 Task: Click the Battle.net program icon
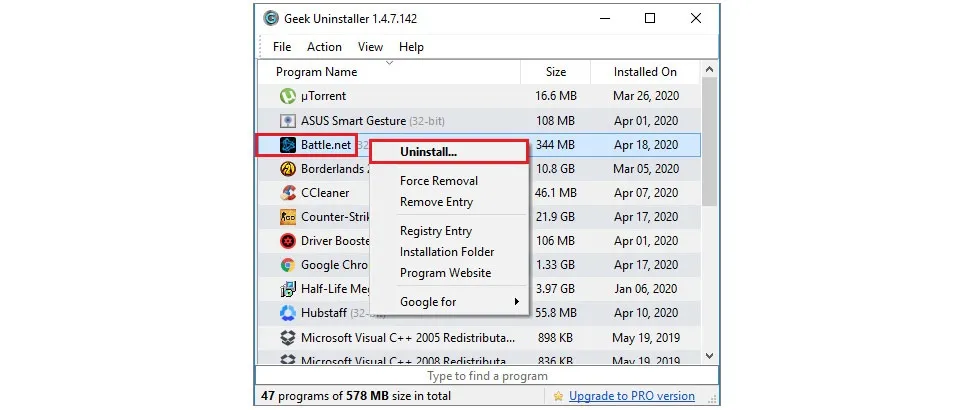287,145
